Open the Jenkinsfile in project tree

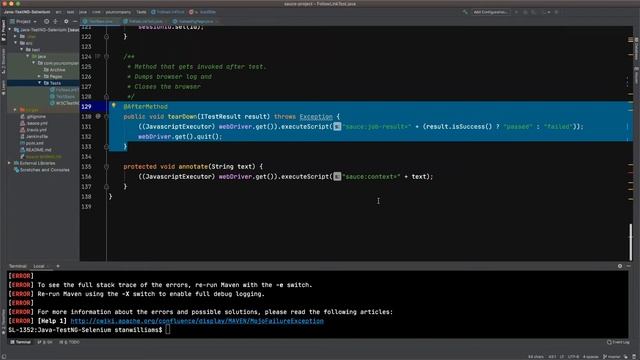click(34, 136)
